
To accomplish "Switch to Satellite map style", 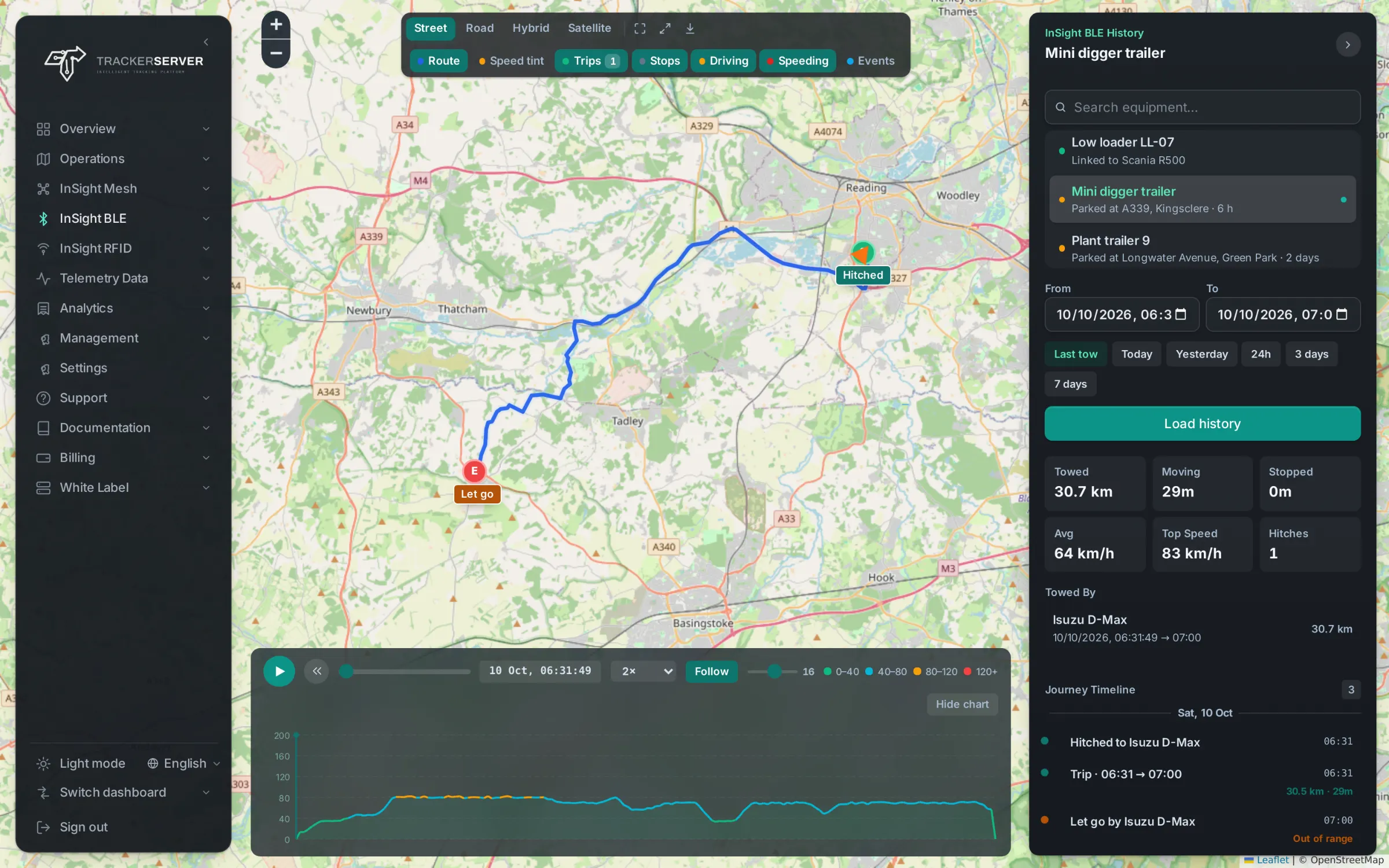I will pos(589,28).
